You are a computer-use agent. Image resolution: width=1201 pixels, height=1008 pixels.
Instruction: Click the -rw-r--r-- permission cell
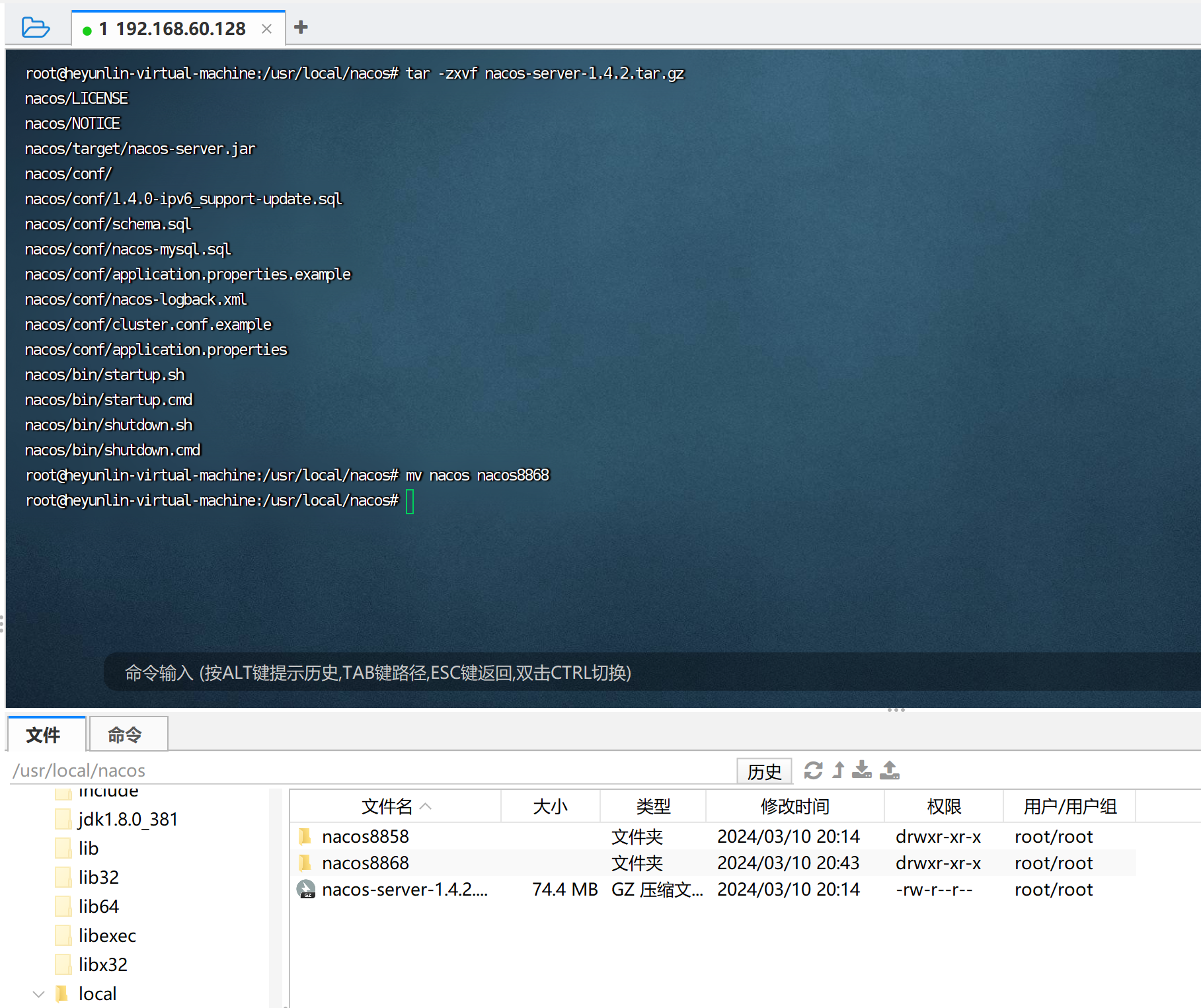pos(933,889)
